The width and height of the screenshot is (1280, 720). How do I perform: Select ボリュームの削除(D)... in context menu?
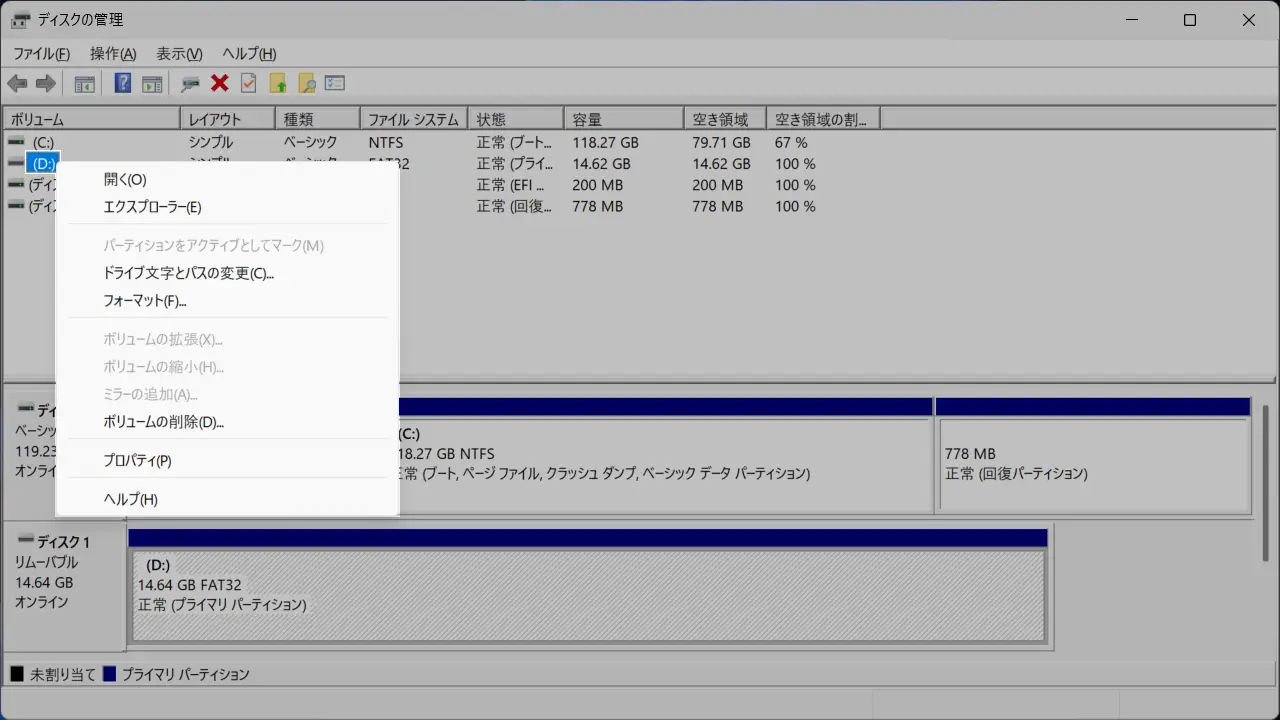pyautogui.click(x=163, y=422)
